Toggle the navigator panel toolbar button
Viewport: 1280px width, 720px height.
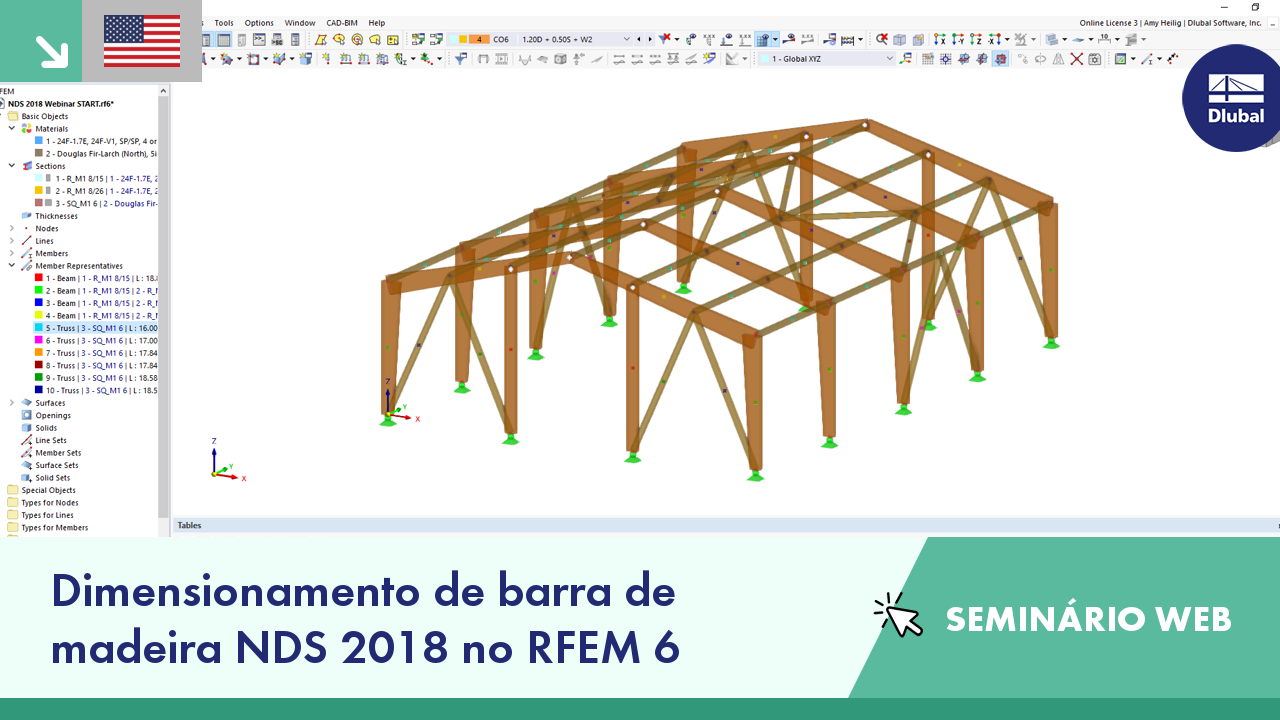tap(207, 40)
